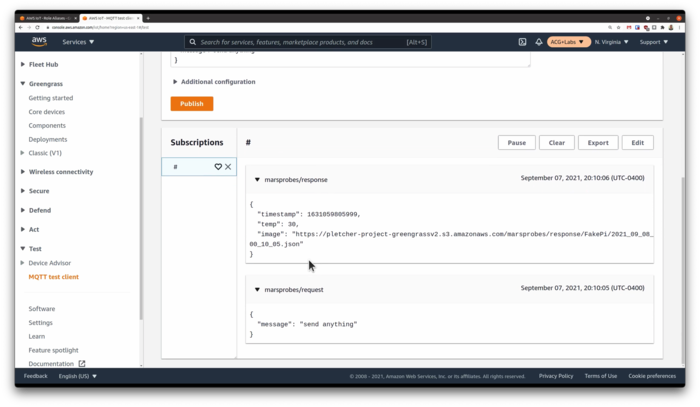Click the sidebar vertical scrollbar
Screen dimensions: 700x407
[142, 219]
